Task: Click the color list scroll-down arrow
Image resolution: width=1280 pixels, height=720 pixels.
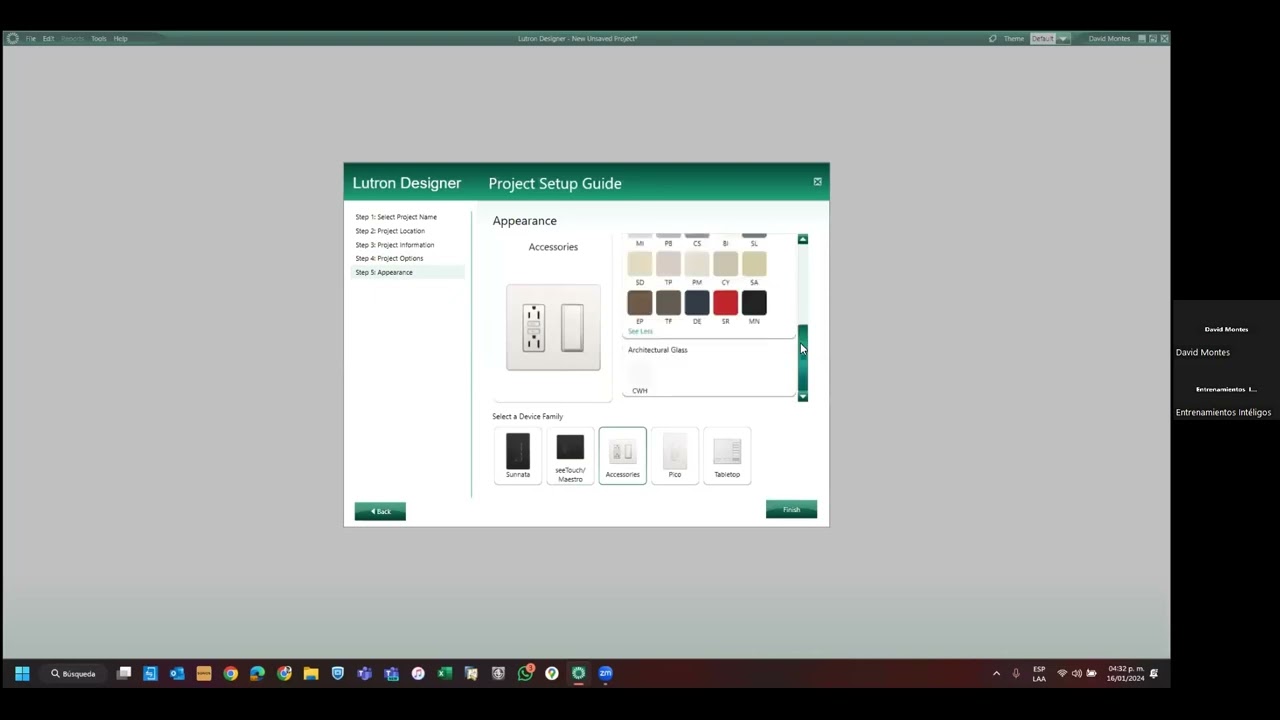Action: 802,397
